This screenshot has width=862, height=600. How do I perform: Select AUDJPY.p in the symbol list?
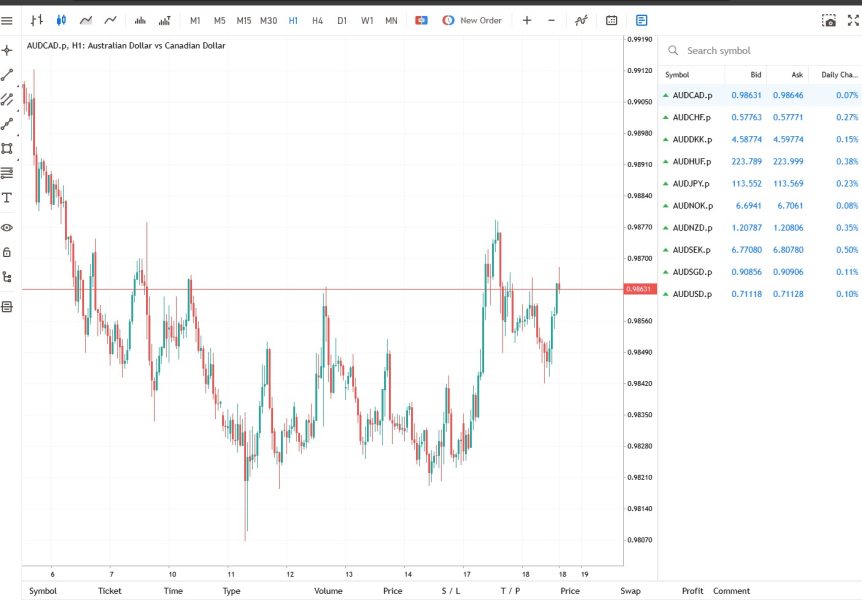[x=760, y=184]
